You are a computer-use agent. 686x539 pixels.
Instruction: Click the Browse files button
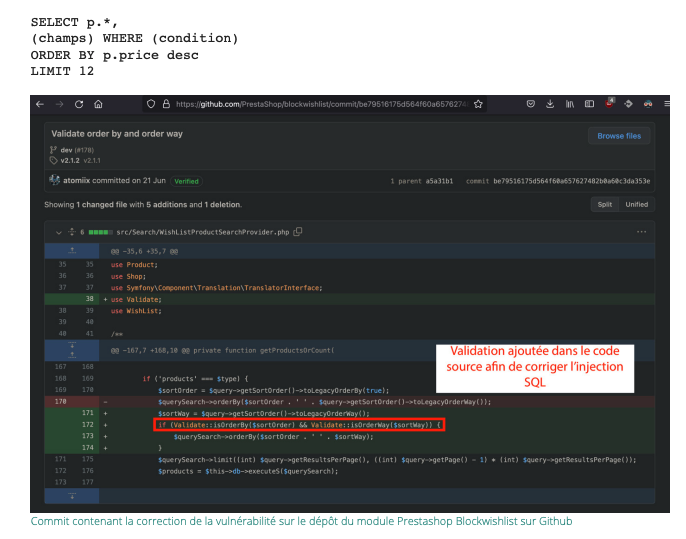tap(619, 136)
